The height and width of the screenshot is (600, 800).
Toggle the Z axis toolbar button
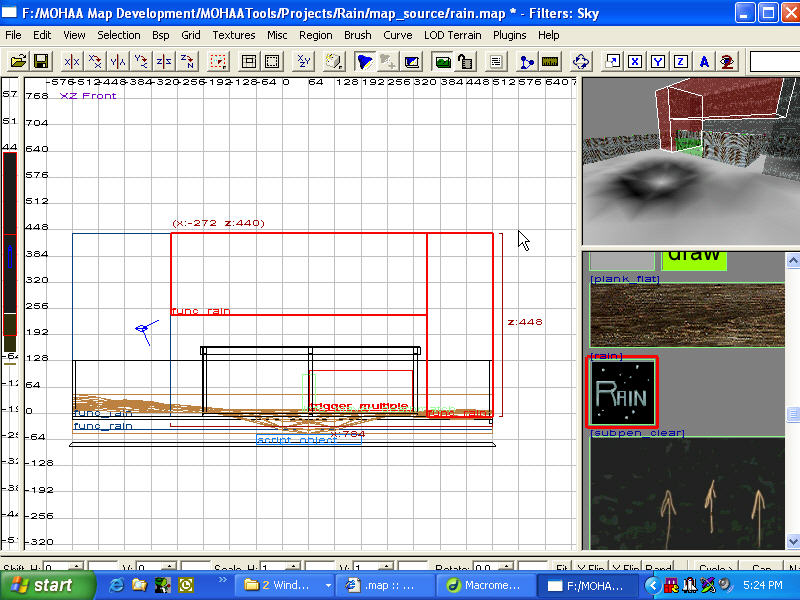680,61
